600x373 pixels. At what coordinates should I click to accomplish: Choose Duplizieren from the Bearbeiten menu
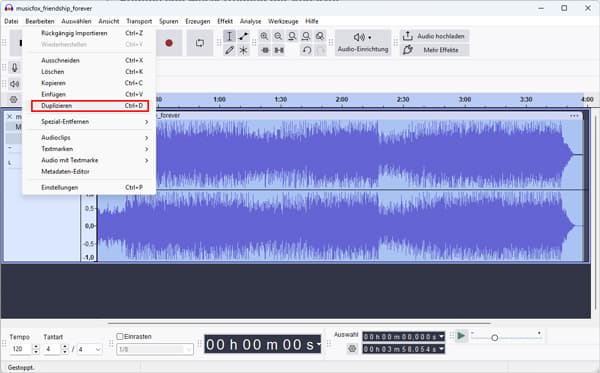point(90,106)
